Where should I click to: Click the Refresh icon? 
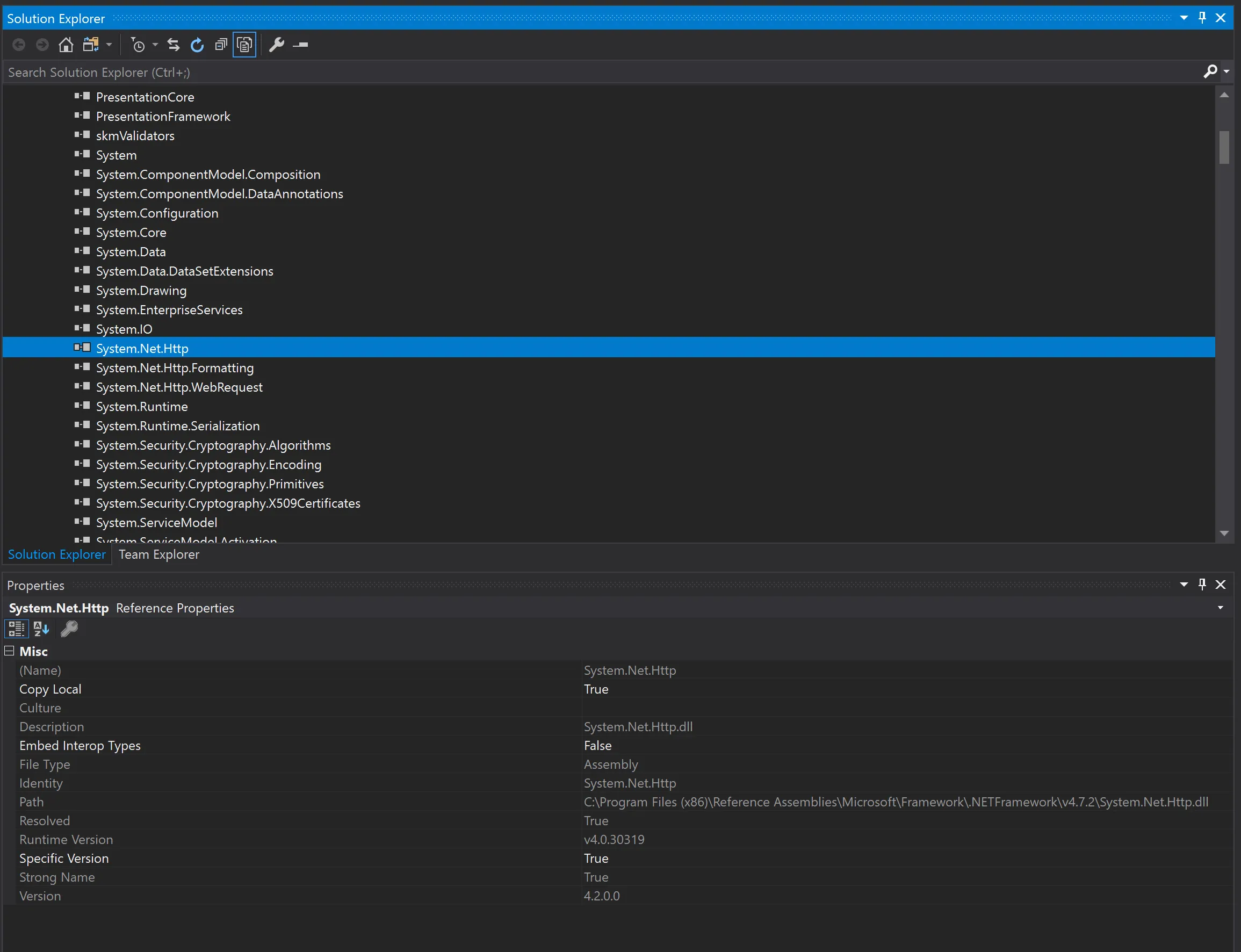click(197, 45)
